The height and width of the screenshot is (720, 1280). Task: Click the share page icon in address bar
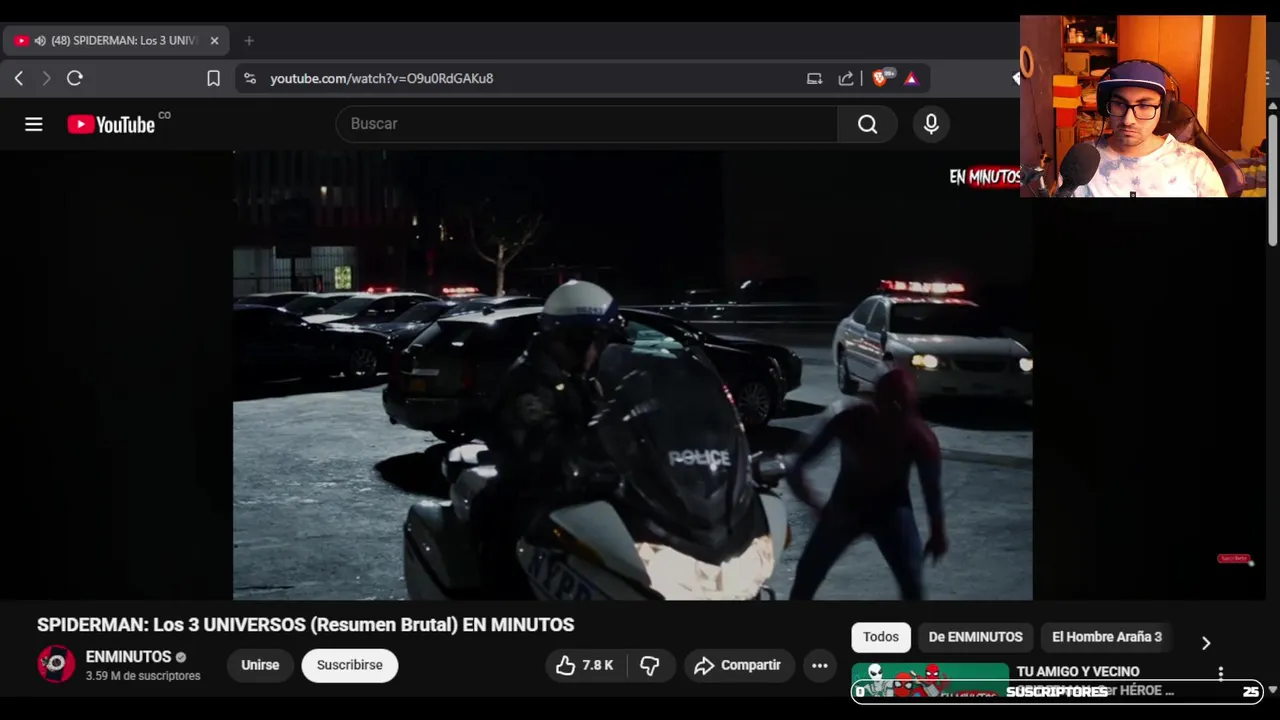(846, 78)
